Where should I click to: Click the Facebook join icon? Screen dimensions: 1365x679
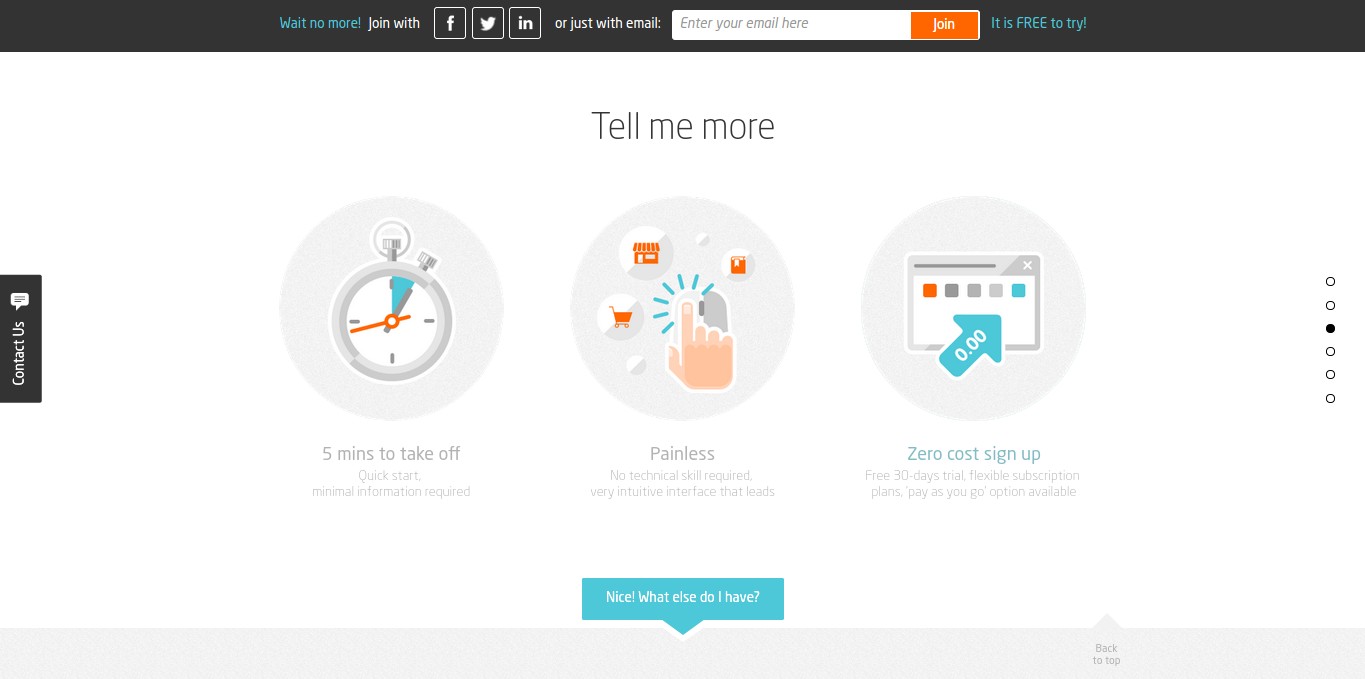(x=450, y=23)
